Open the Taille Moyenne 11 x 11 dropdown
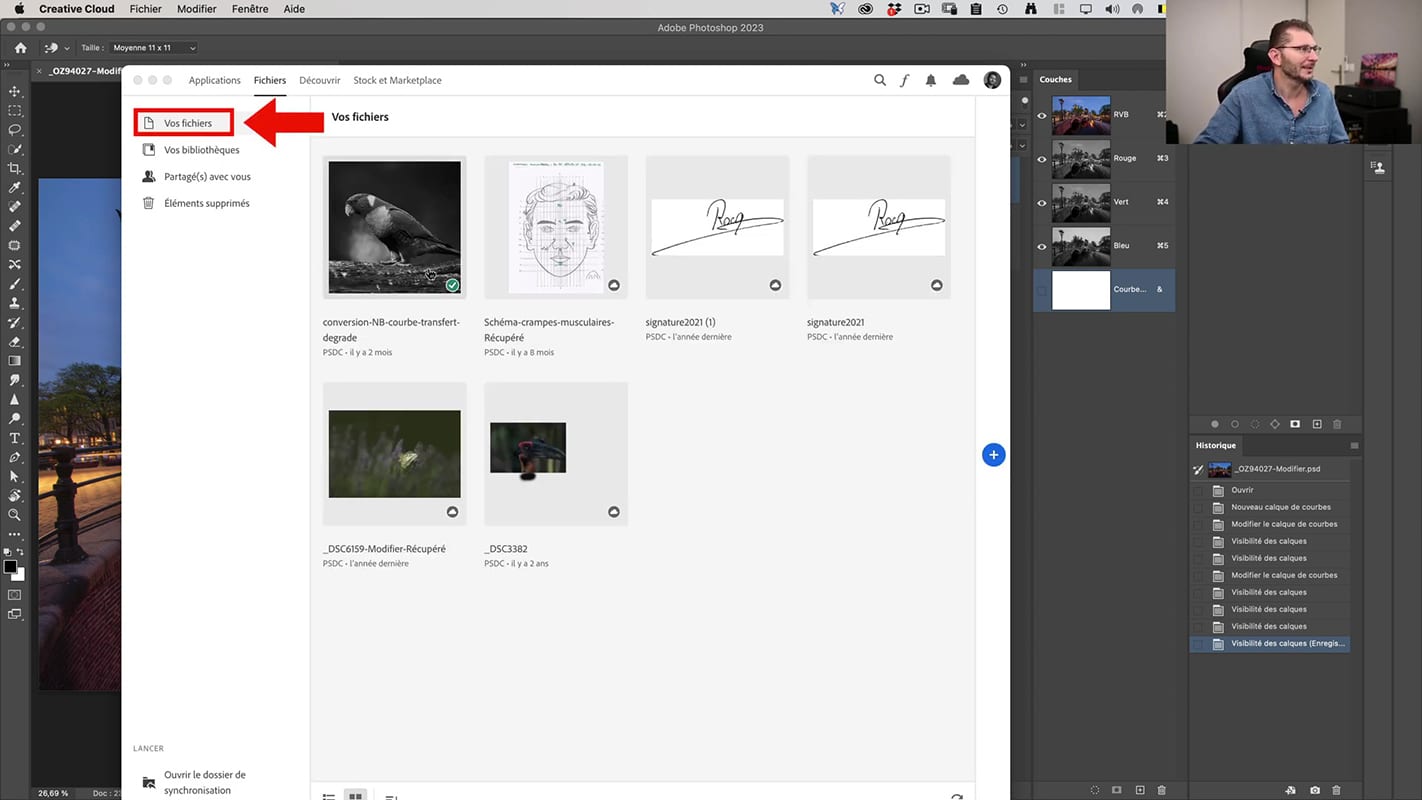 (154, 48)
